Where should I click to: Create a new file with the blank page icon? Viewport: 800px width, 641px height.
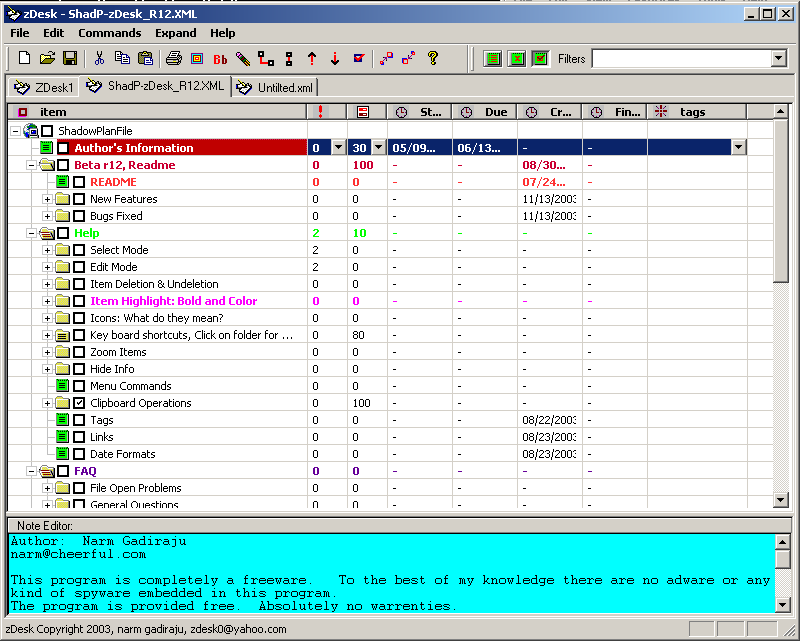point(24,58)
